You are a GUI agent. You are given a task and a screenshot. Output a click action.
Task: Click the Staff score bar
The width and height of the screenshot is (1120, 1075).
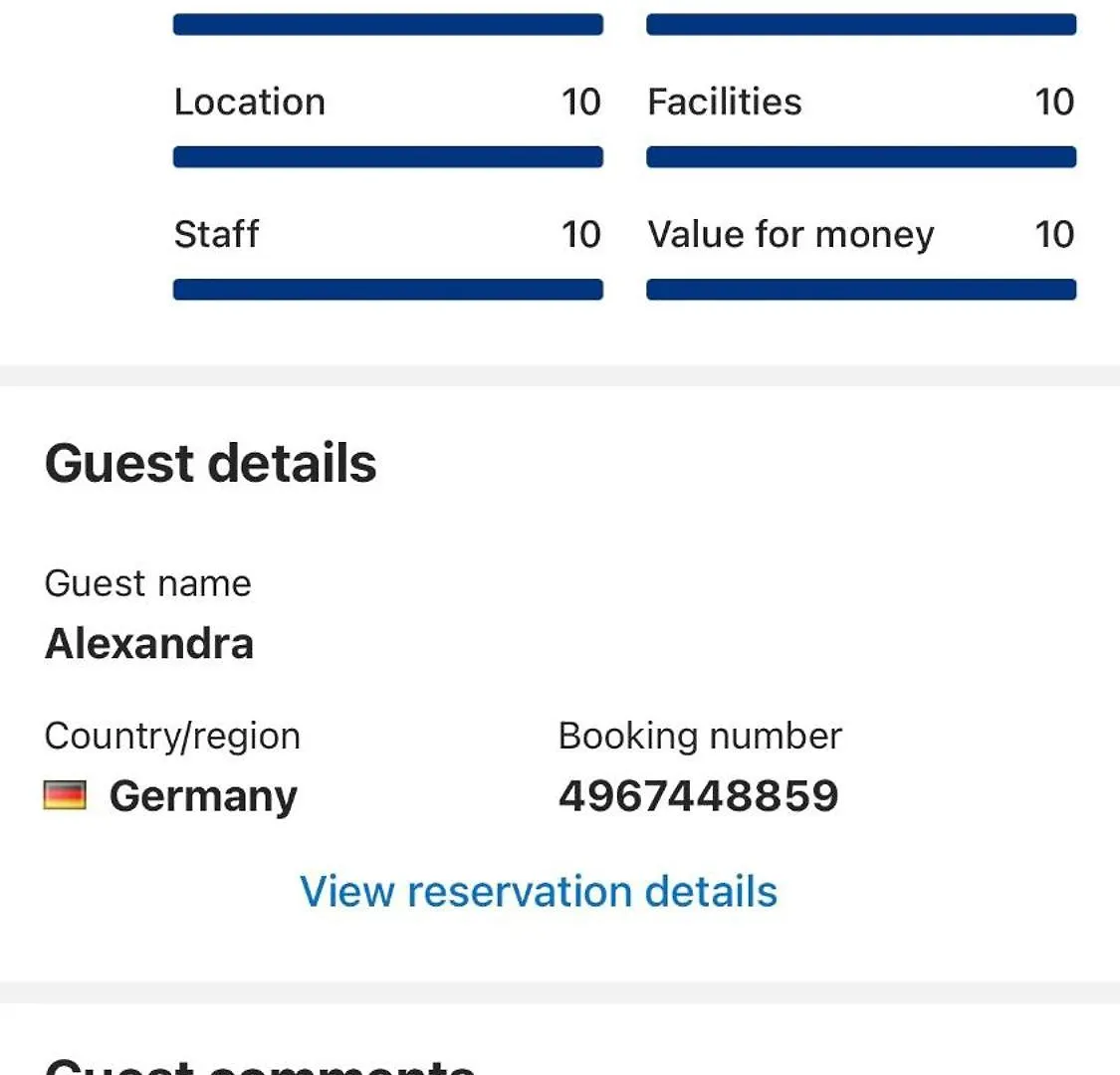click(388, 290)
